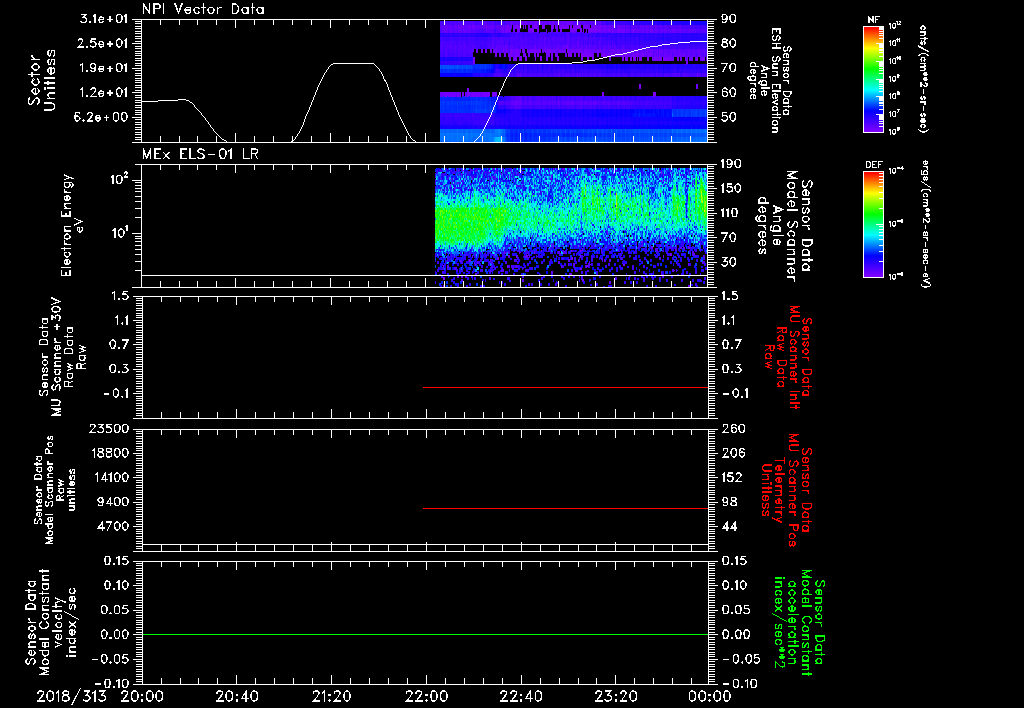
Task: Click the "Electron Energy eV" axis label
Action: 72,225
